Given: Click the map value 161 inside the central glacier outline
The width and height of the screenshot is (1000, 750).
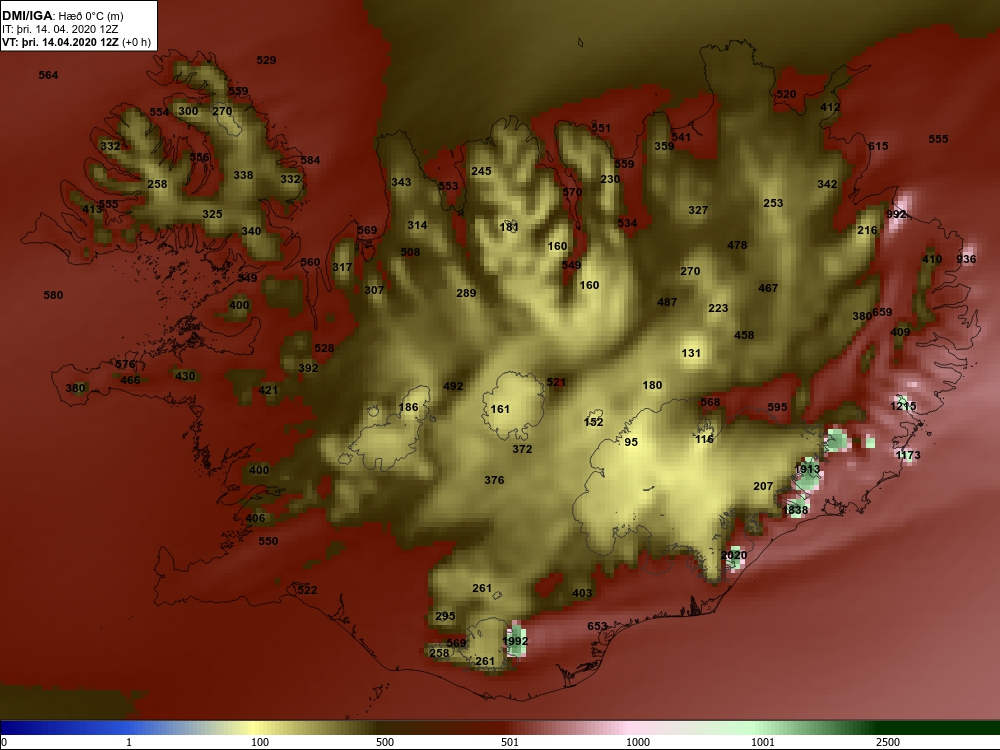Looking at the screenshot, I should point(501,409).
